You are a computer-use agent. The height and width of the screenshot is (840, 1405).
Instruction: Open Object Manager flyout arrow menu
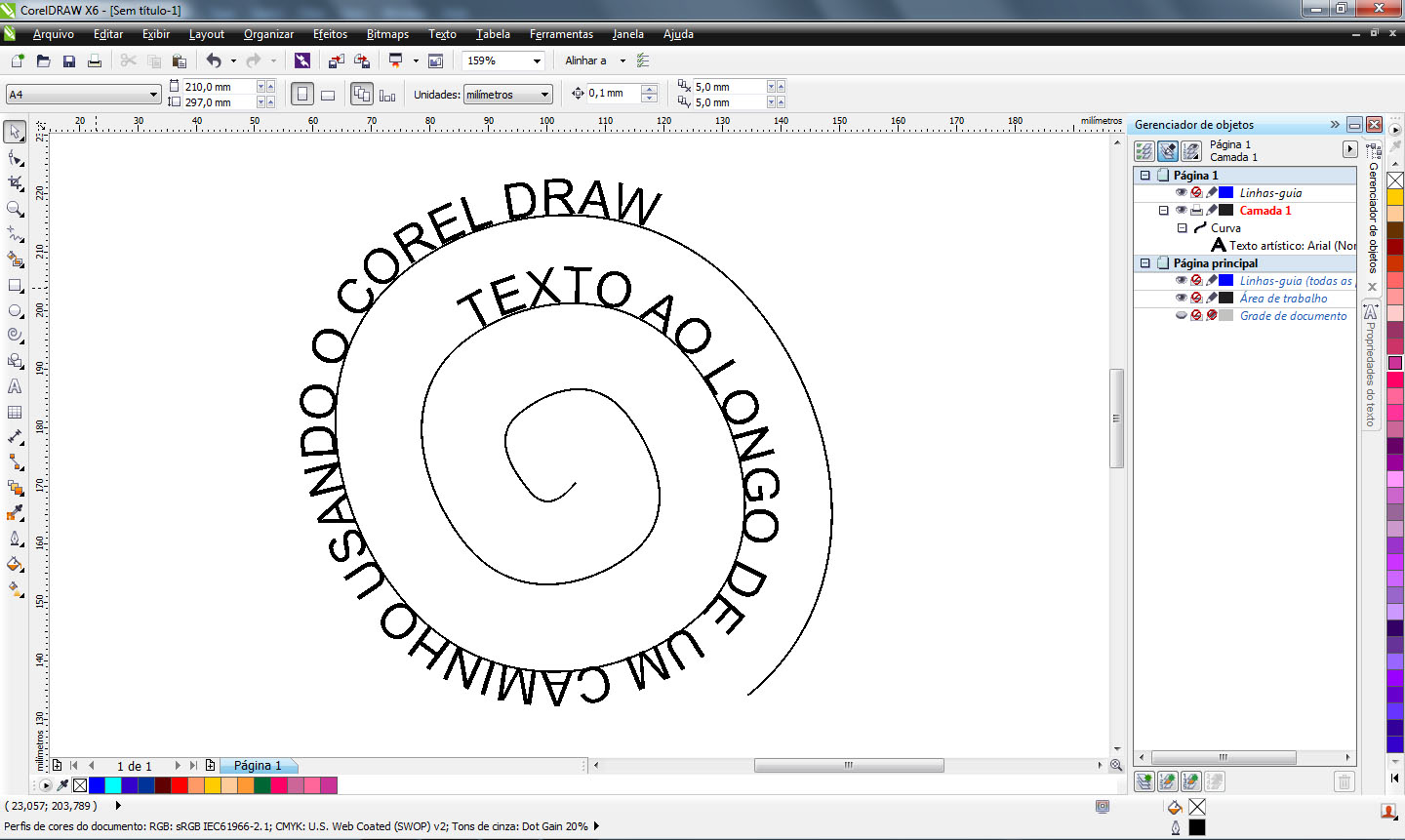pyautogui.click(x=1349, y=150)
